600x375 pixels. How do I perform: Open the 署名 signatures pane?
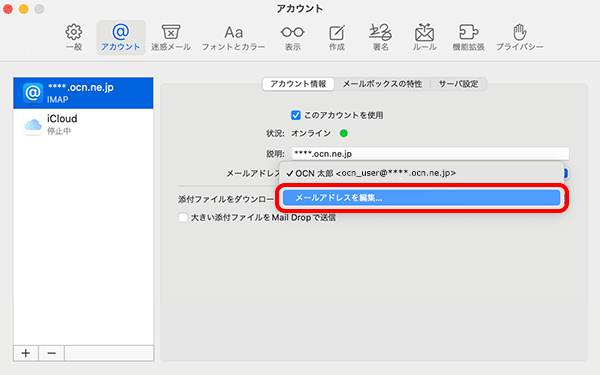(380, 38)
